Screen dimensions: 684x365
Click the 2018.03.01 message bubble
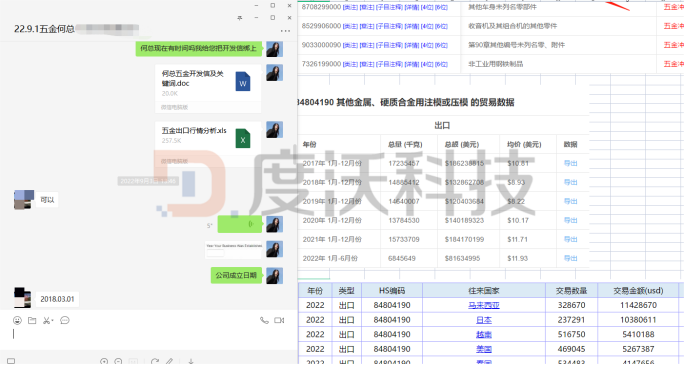pyautogui.click(x=57, y=299)
